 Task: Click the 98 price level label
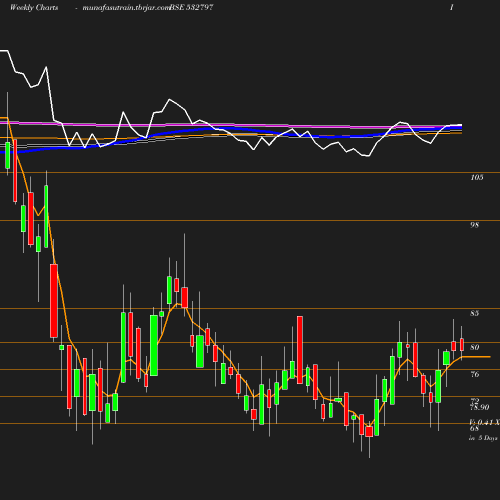(474, 225)
